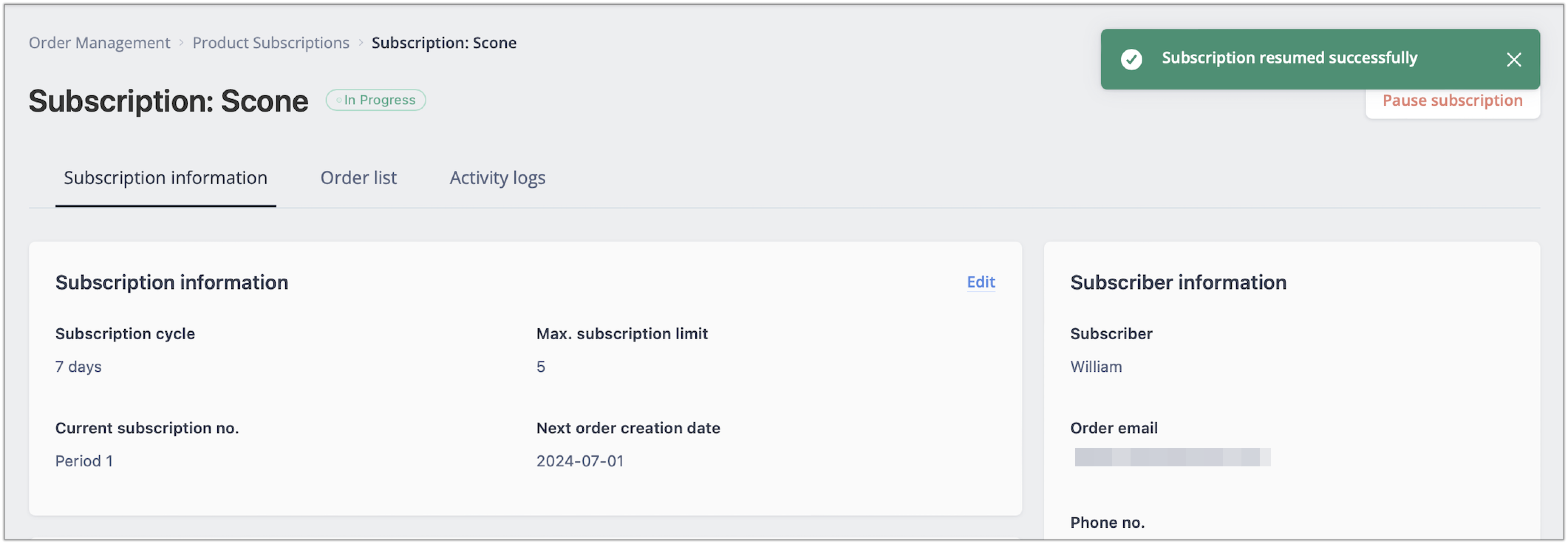
Task: Click the Subscription: Scone breadcrumb item
Action: pos(444,42)
